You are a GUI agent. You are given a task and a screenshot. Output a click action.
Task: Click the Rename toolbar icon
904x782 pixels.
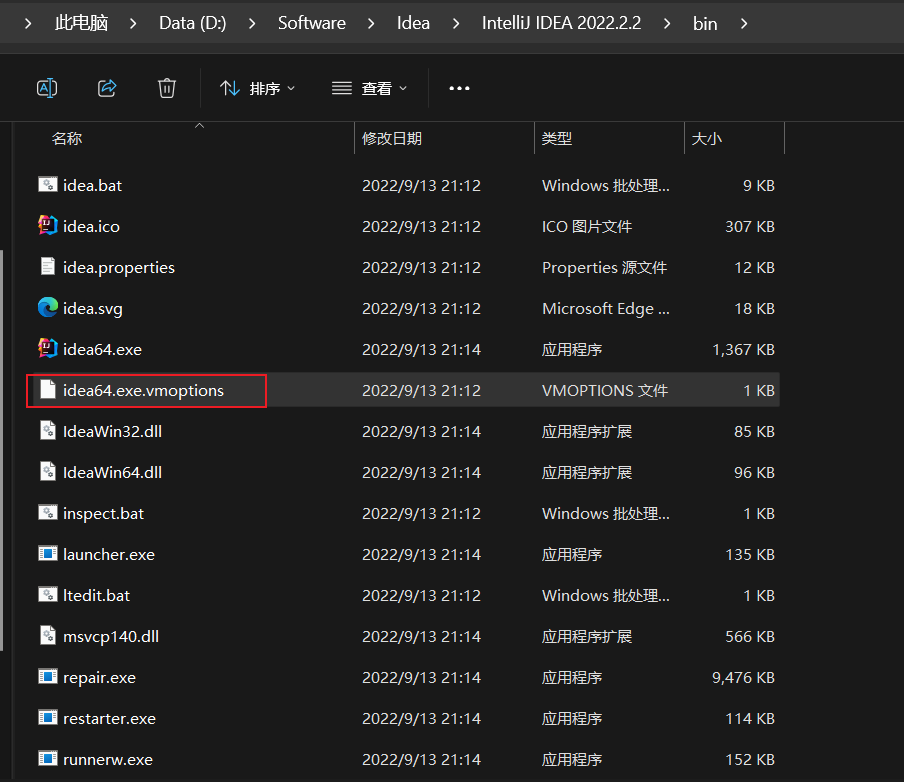[47, 88]
